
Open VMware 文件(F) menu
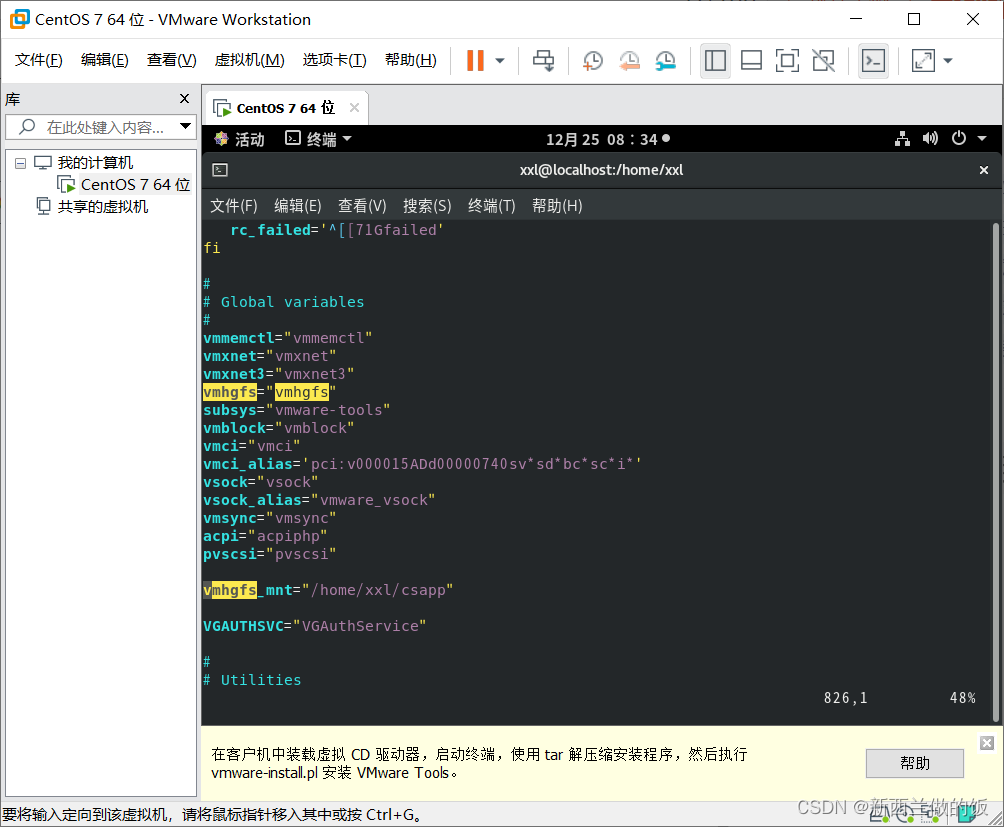38,60
